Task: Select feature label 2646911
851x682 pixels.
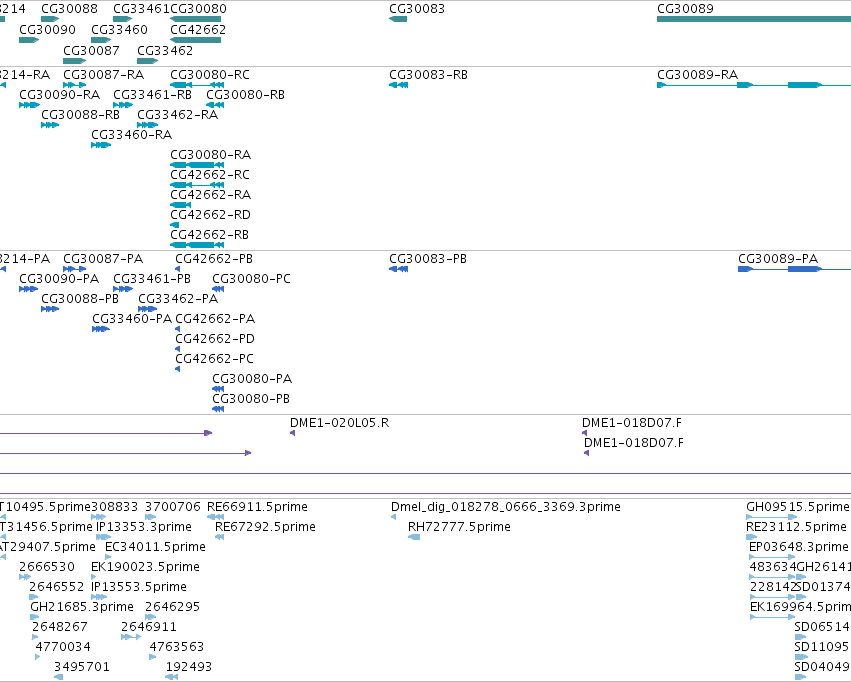Action: 149,627
